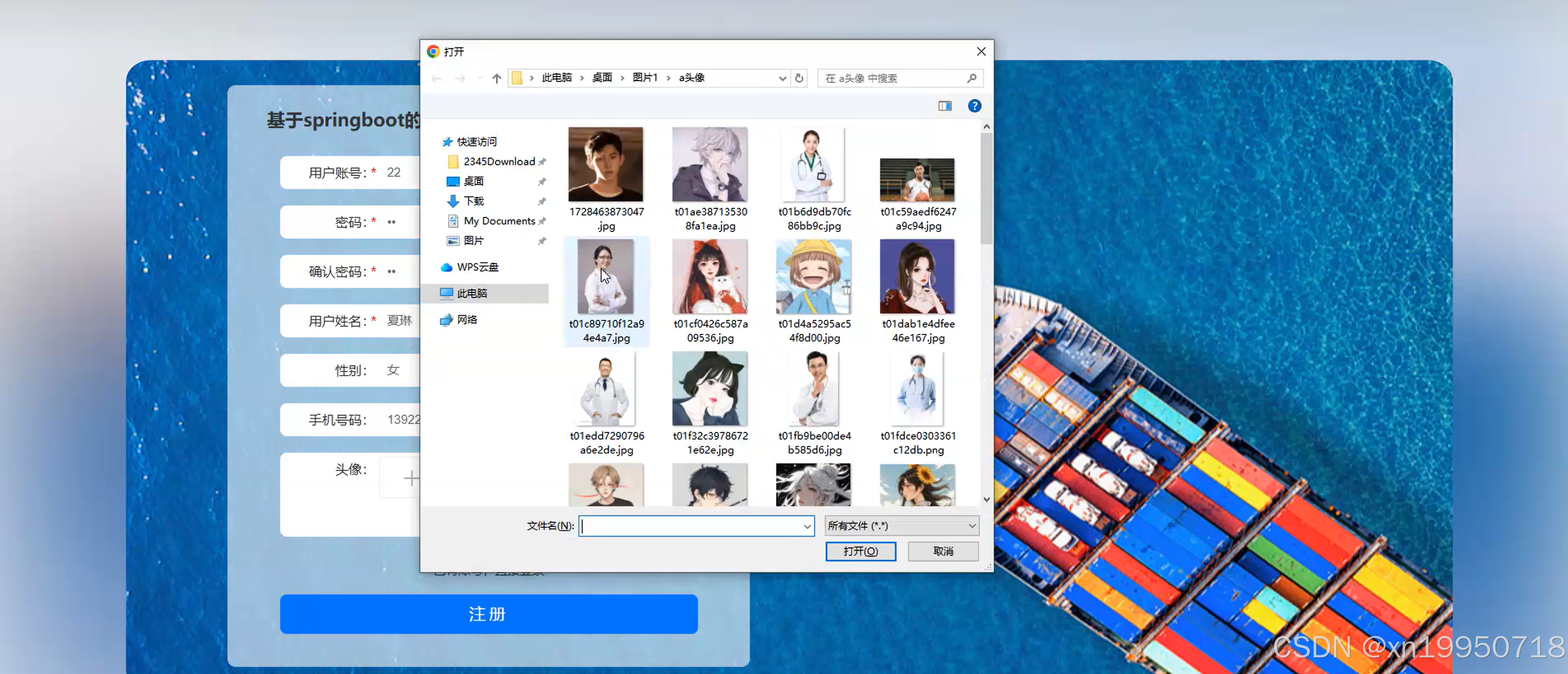Click chevron after 桌面 in path
The height and width of the screenshot is (674, 1568).
coord(622,78)
